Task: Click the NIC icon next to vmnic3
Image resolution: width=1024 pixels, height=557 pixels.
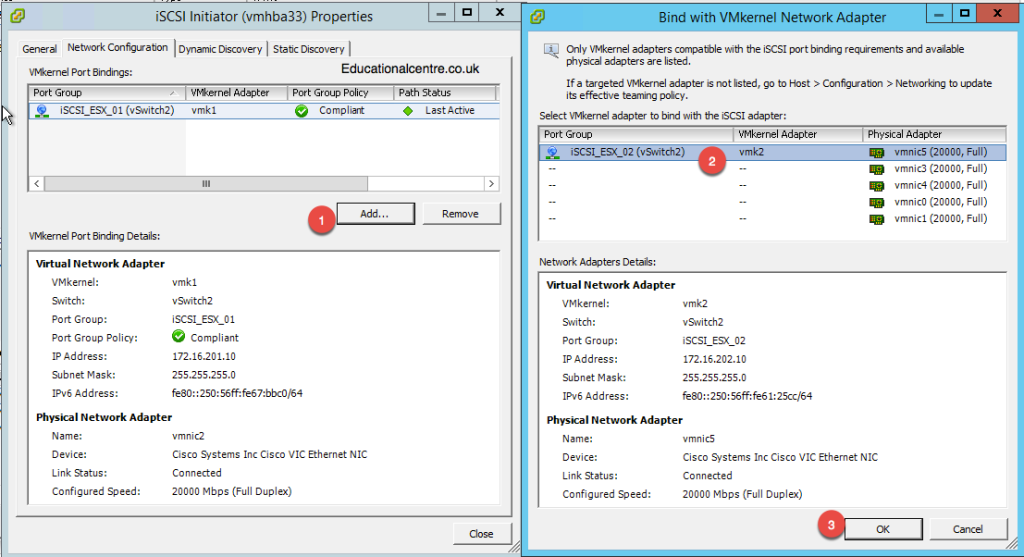Action: (x=876, y=169)
